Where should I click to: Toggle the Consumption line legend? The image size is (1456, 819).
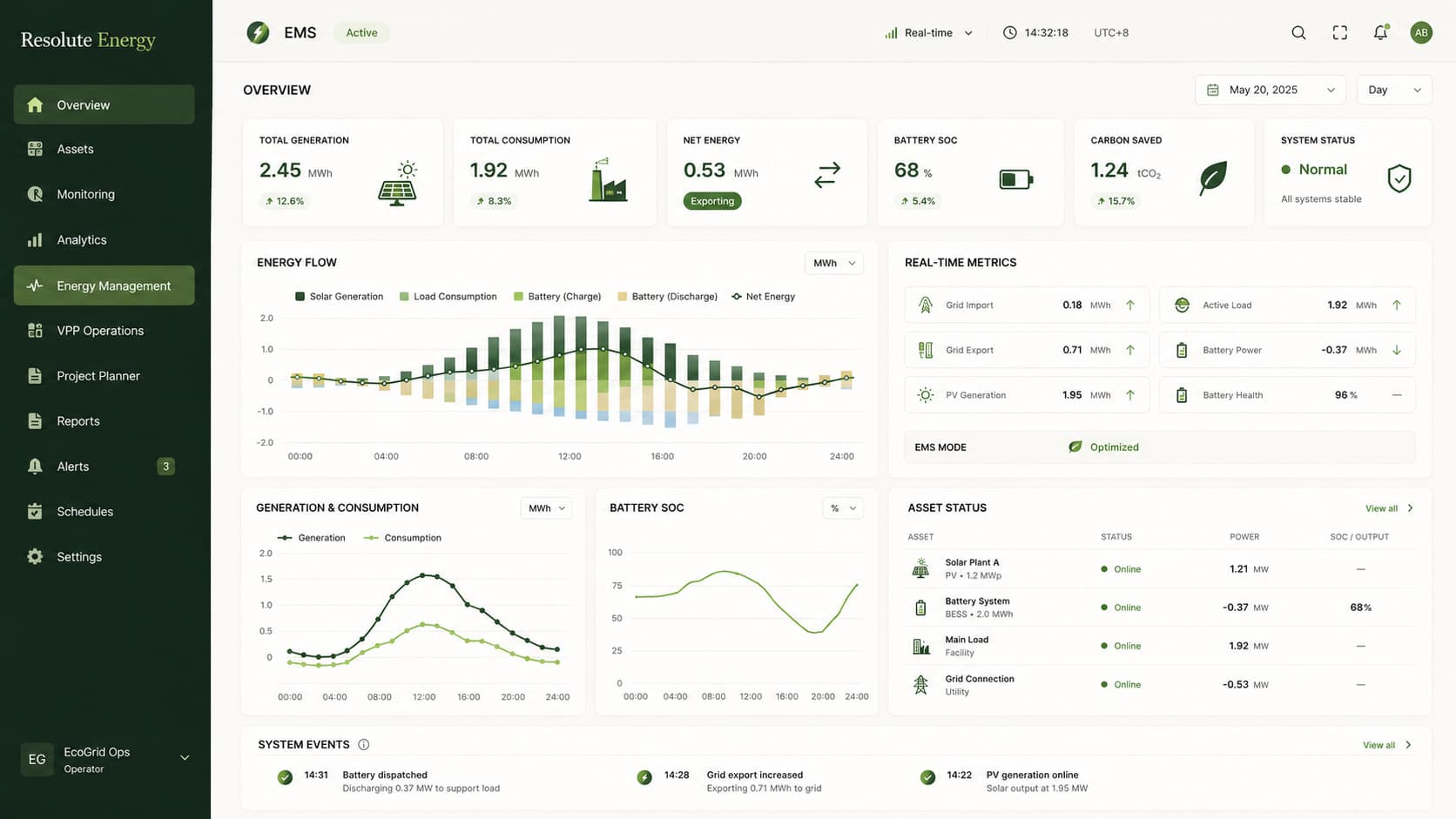pos(402,538)
